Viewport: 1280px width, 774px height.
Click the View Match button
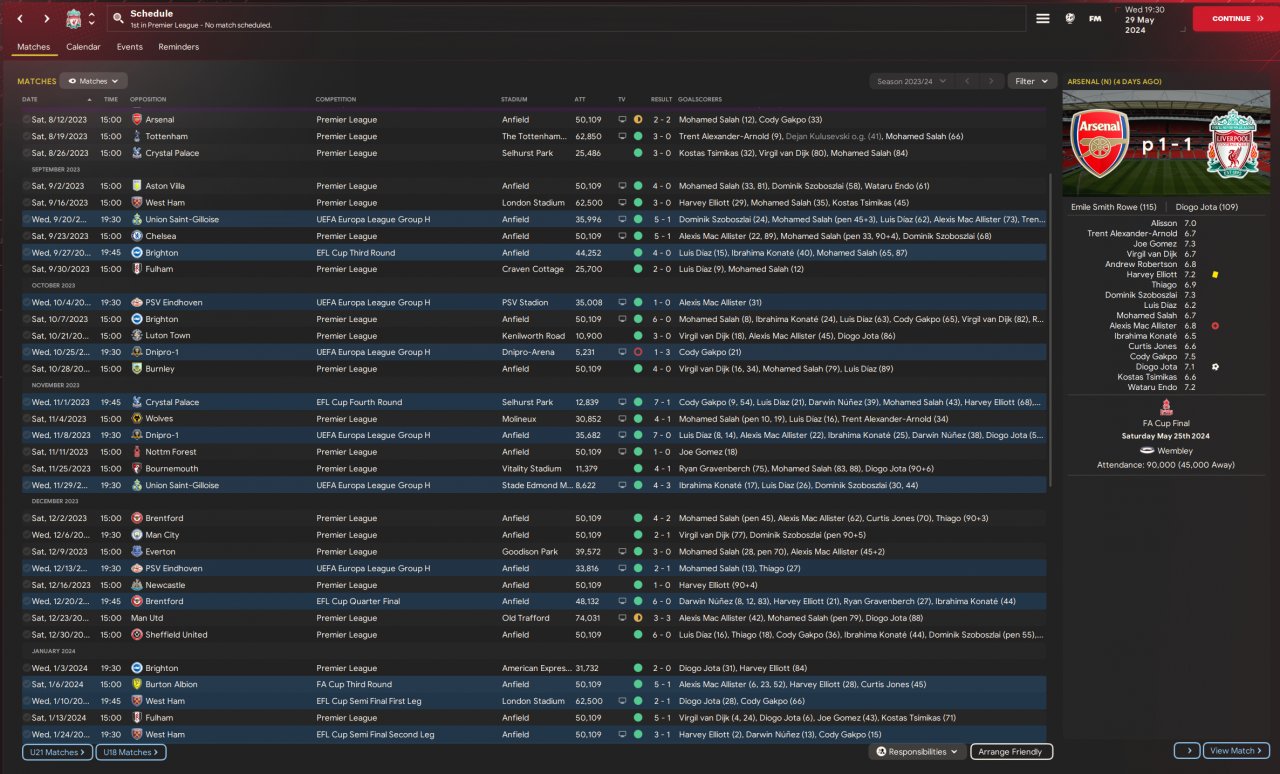point(1237,751)
